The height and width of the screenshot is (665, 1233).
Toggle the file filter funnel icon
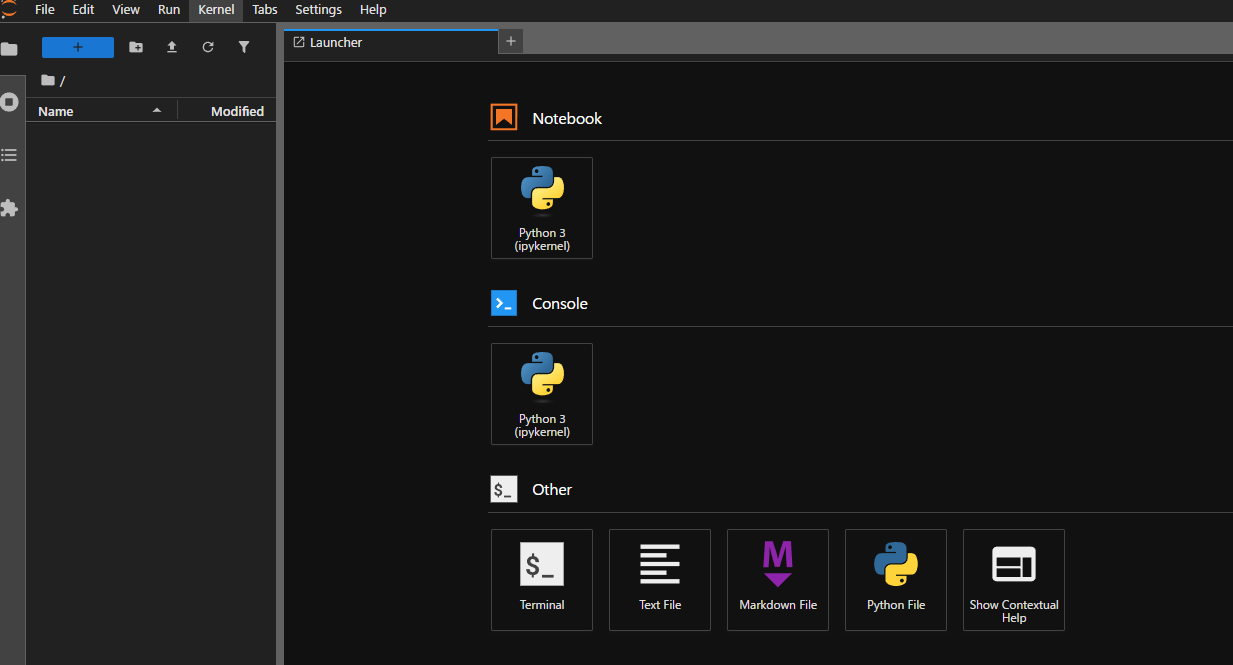point(244,47)
